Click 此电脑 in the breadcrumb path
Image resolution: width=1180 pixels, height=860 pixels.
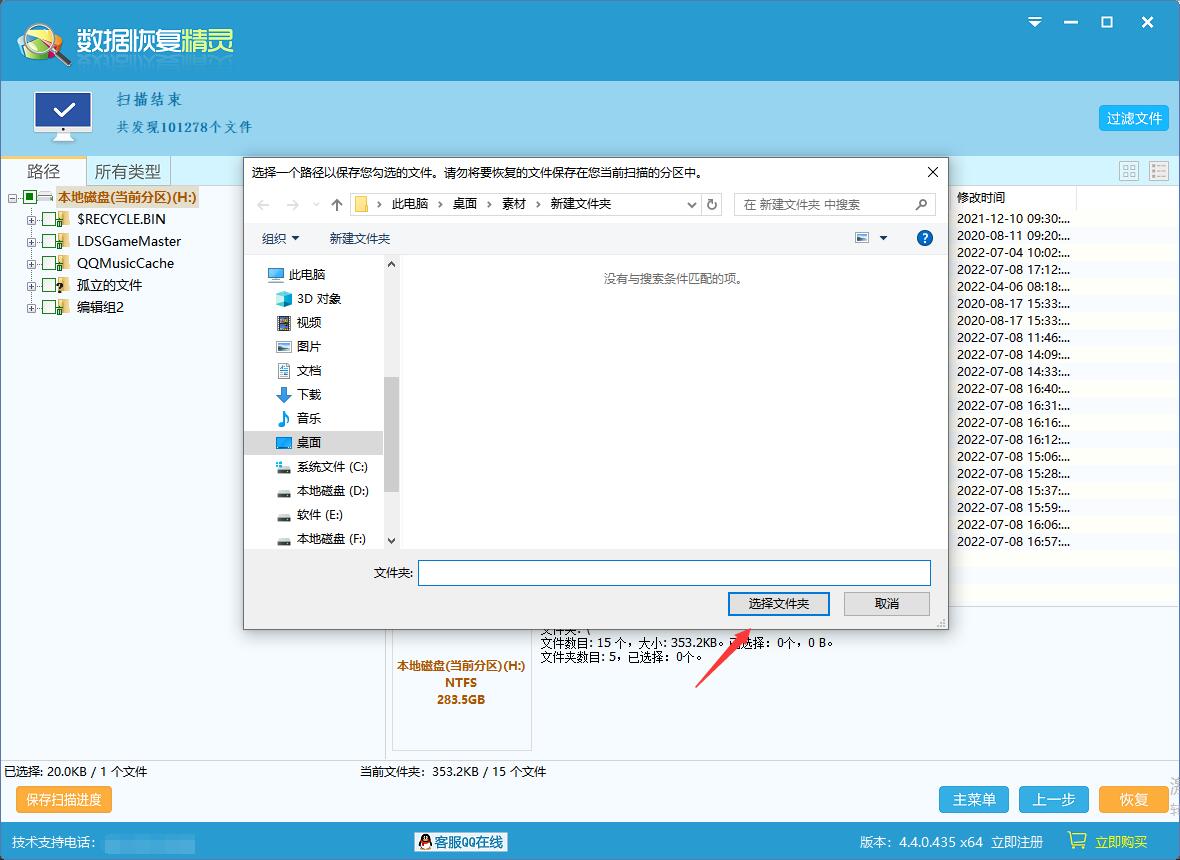(x=409, y=204)
